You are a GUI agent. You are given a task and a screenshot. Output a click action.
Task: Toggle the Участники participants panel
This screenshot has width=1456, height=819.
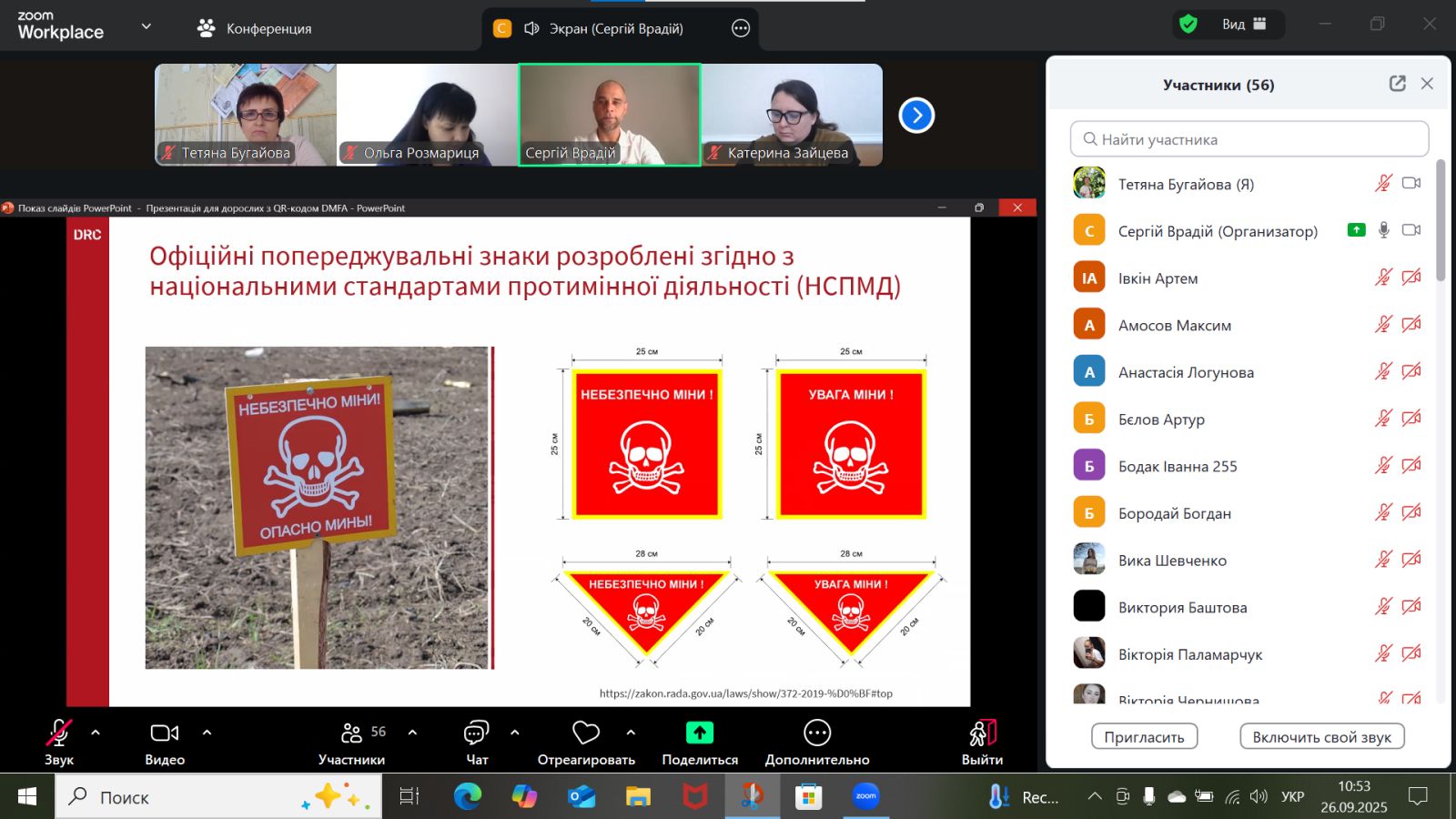(x=351, y=733)
